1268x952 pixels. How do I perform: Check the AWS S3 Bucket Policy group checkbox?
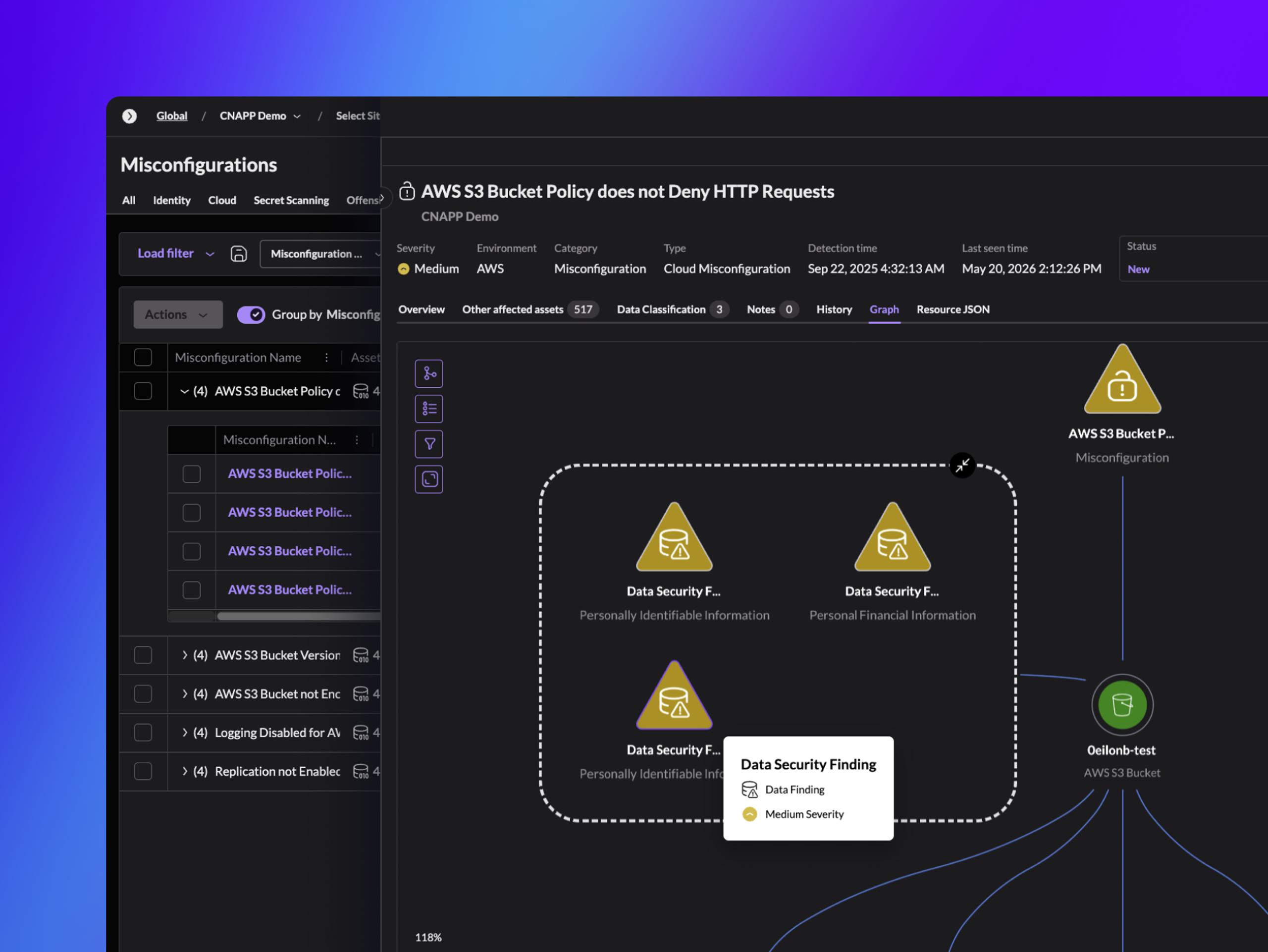tap(143, 391)
